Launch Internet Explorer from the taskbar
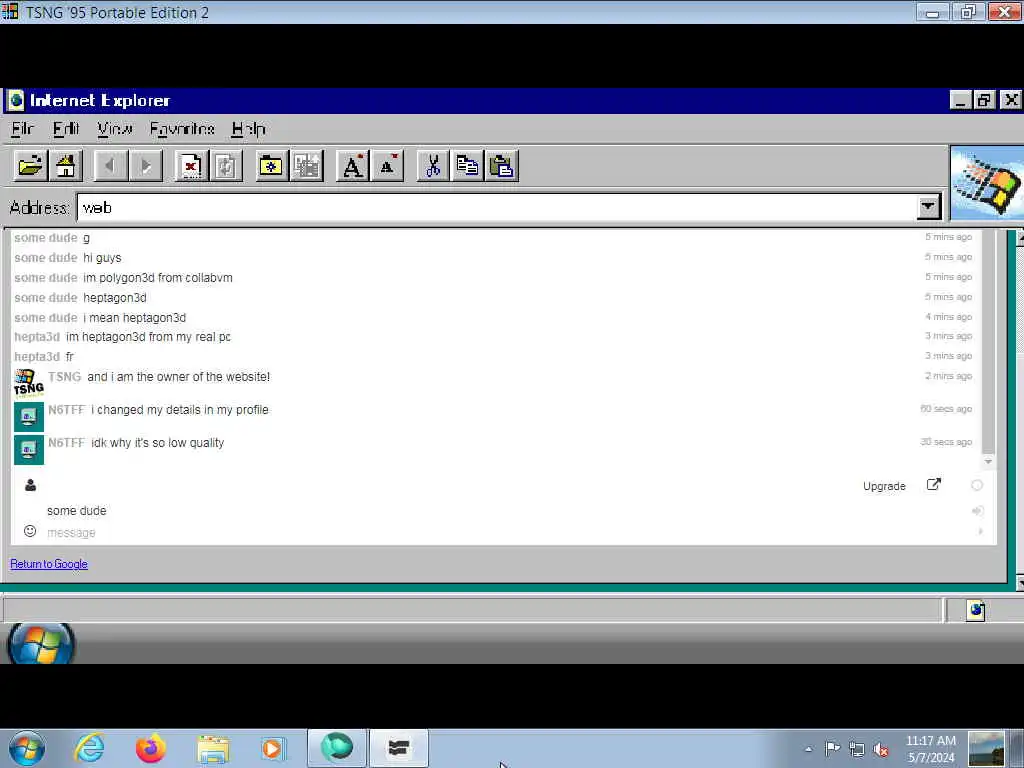Viewport: 1024px width, 768px height. [89, 748]
